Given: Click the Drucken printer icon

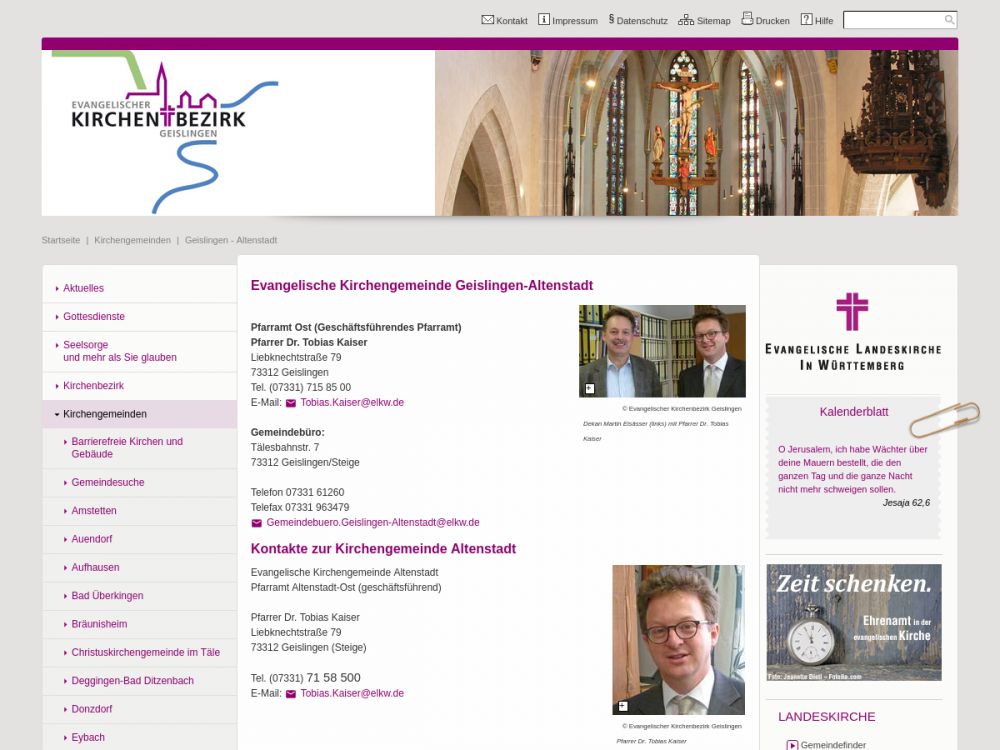Looking at the screenshot, I should 747,20.
